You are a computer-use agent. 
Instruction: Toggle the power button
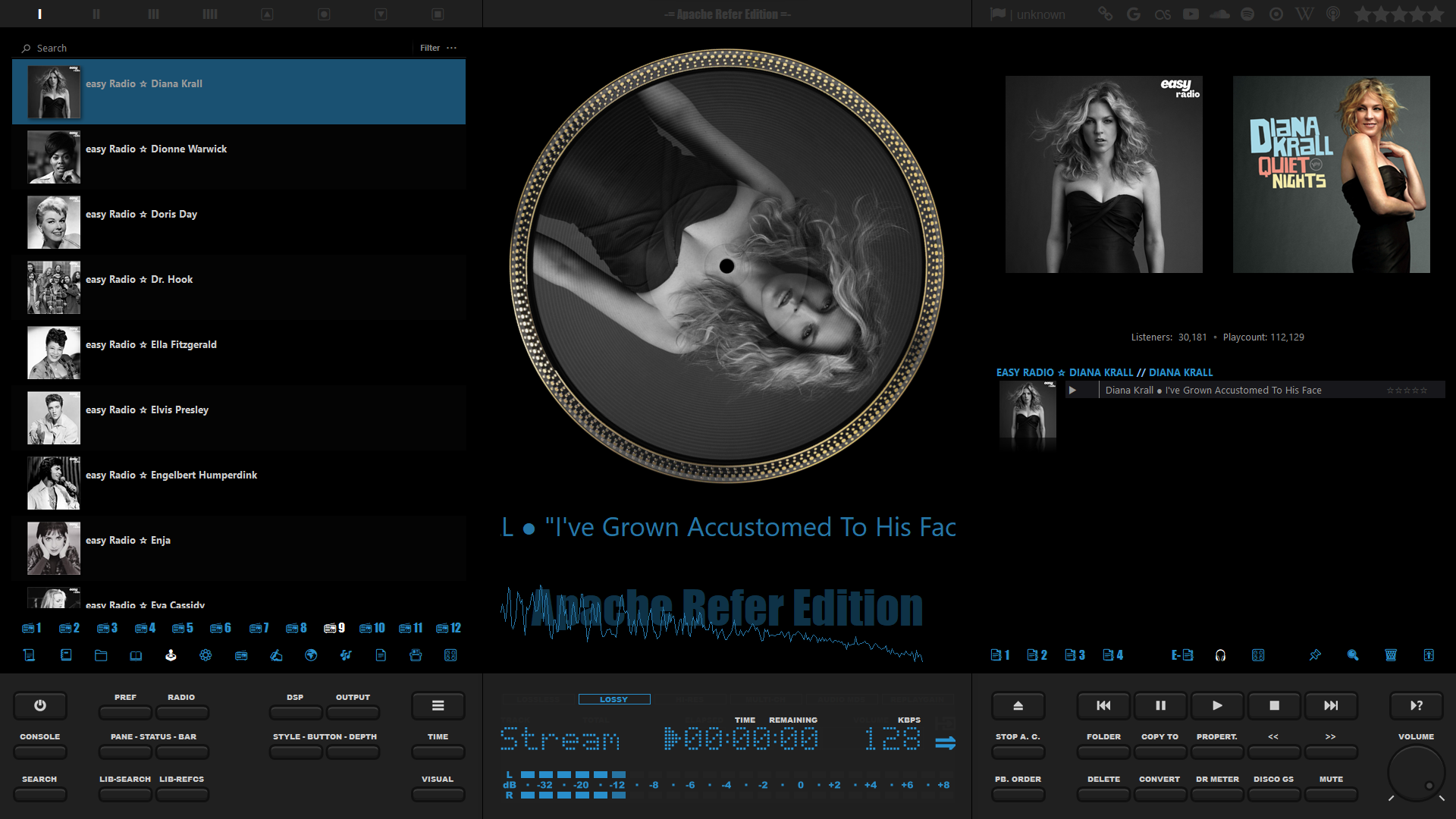tap(40, 705)
